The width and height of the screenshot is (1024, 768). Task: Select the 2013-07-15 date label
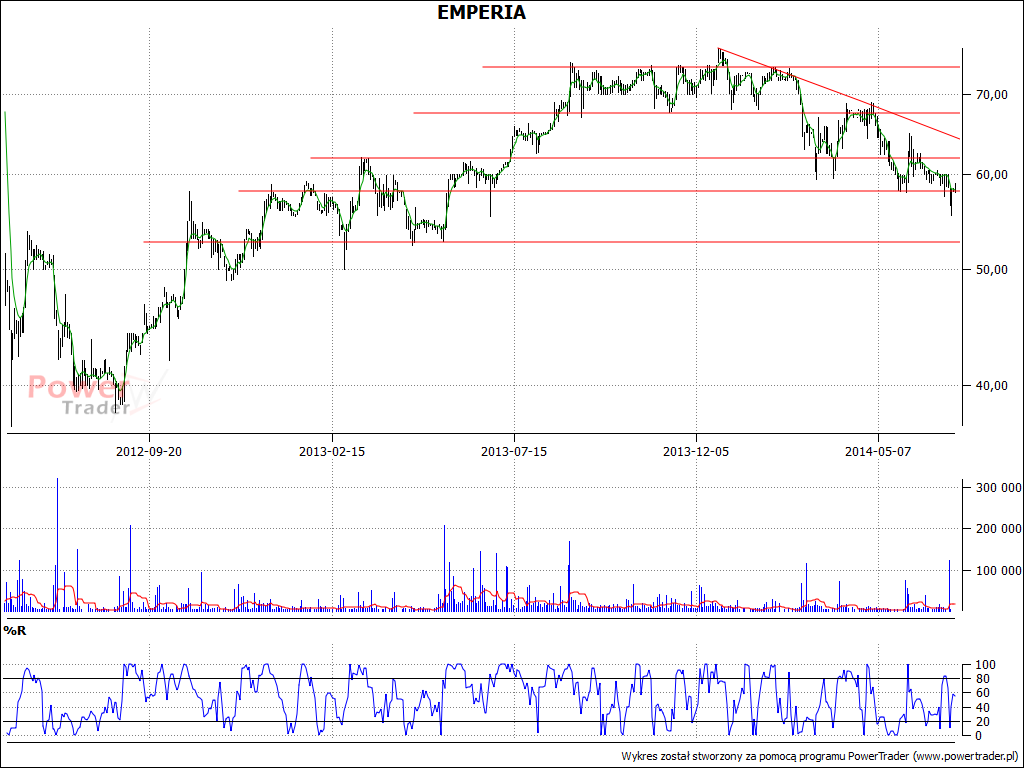[514, 451]
